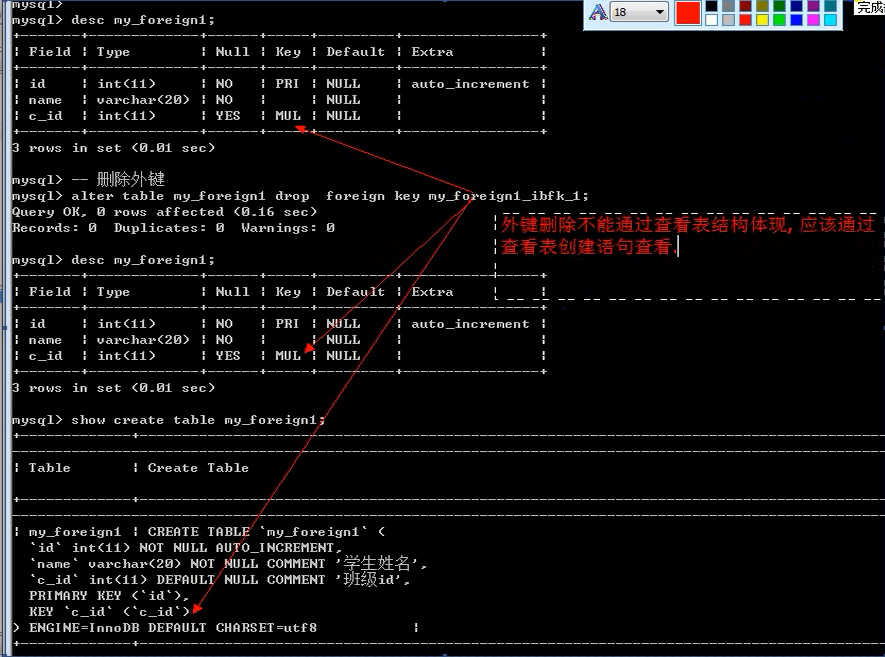The image size is (885, 657).
Task: Pick the magenta color swatch
Action: tap(813, 20)
